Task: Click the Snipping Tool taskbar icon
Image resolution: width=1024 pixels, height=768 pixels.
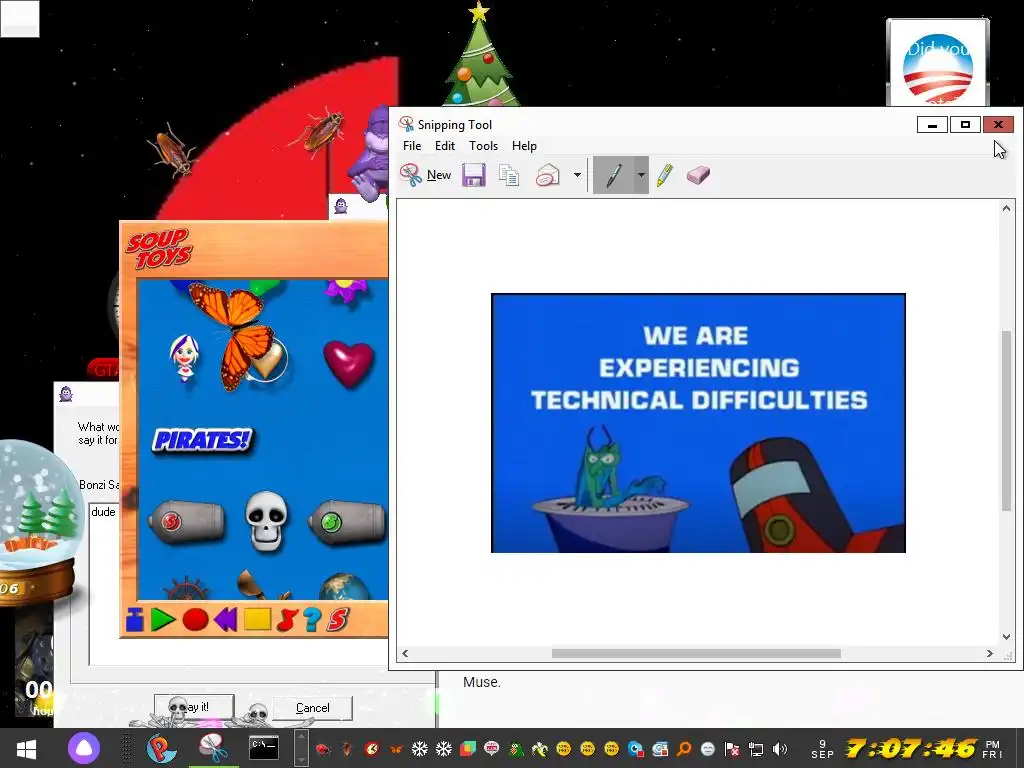Action: click(213, 748)
